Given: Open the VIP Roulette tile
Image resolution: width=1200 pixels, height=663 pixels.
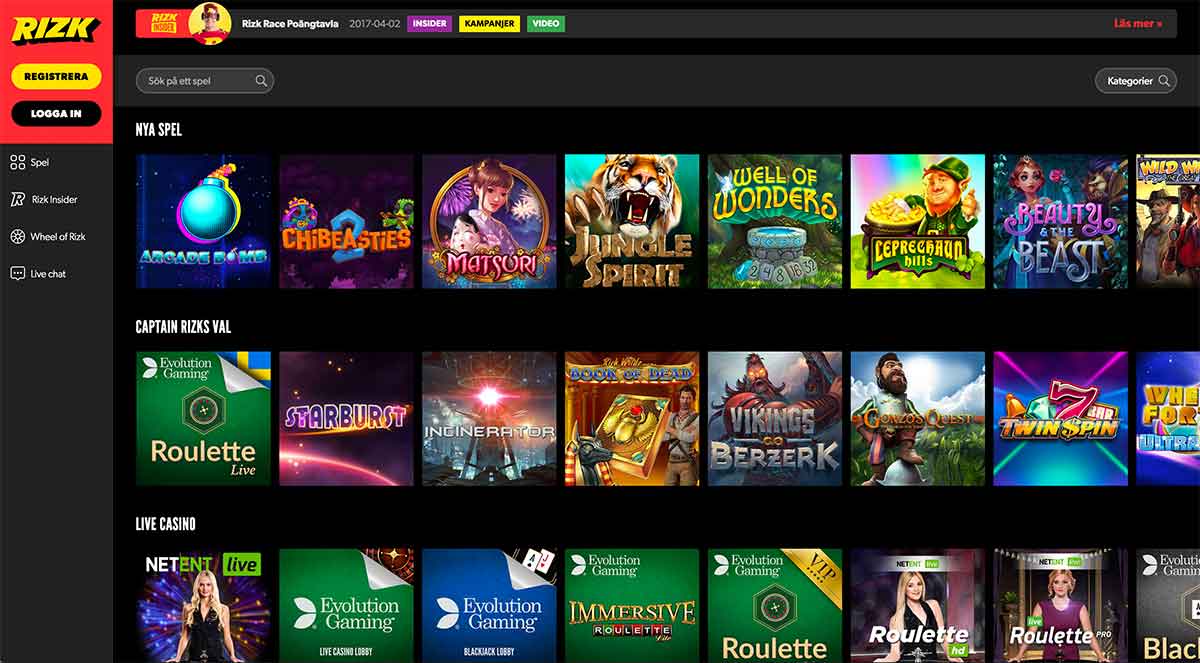Looking at the screenshot, I should click(775, 606).
